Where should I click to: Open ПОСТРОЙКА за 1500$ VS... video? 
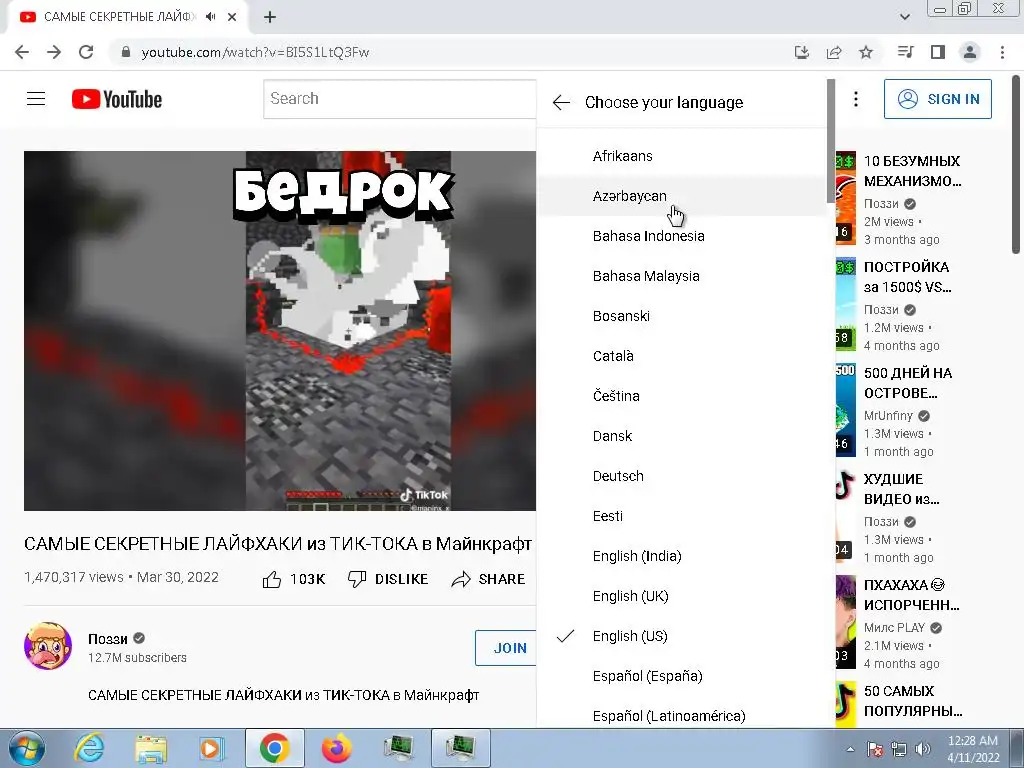(x=908, y=277)
